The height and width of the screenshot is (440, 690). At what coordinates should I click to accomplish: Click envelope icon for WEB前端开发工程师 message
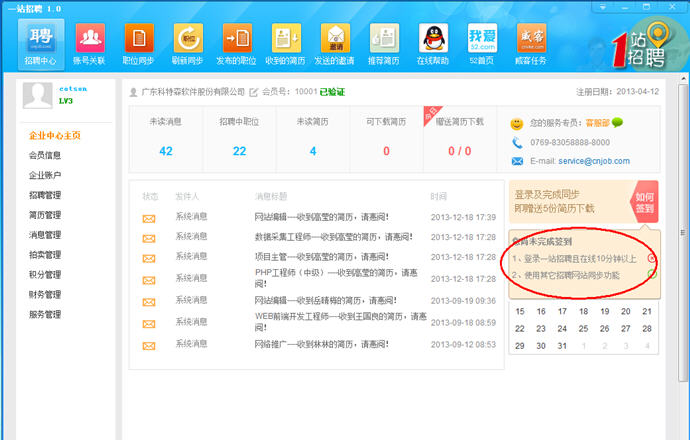click(149, 324)
